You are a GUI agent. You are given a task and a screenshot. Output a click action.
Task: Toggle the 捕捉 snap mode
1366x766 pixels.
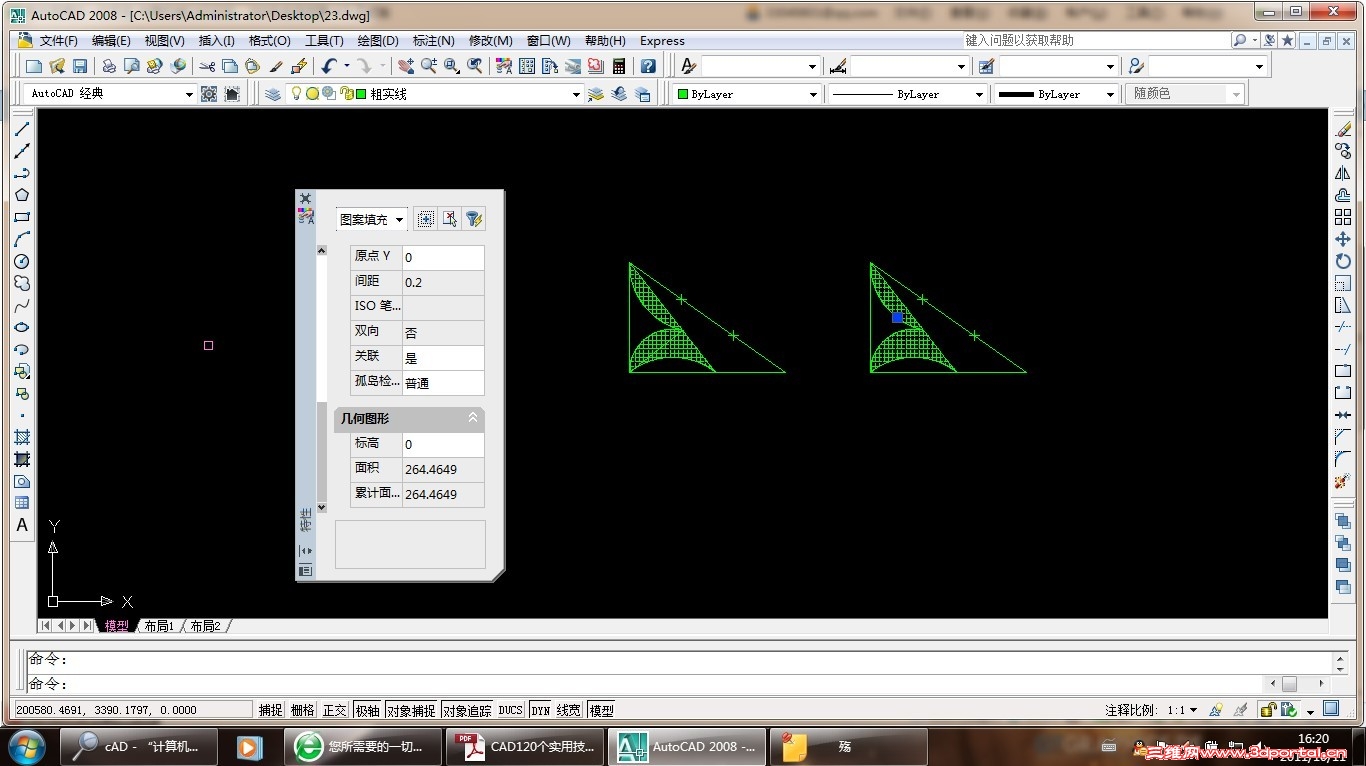tap(270, 710)
